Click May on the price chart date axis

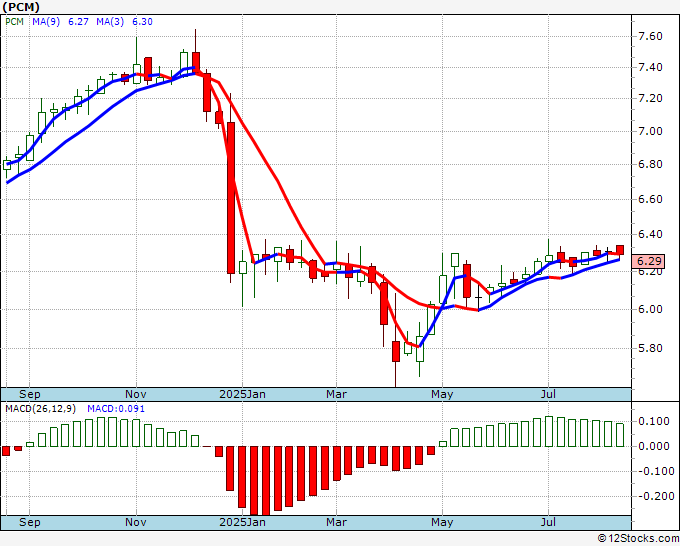pos(442,394)
